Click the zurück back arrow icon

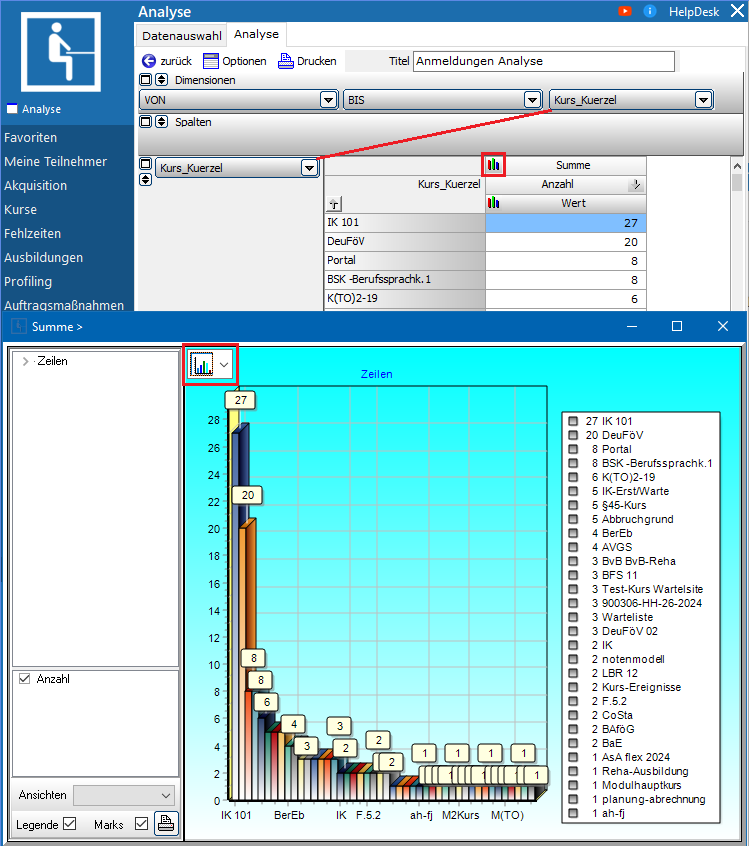click(x=149, y=61)
